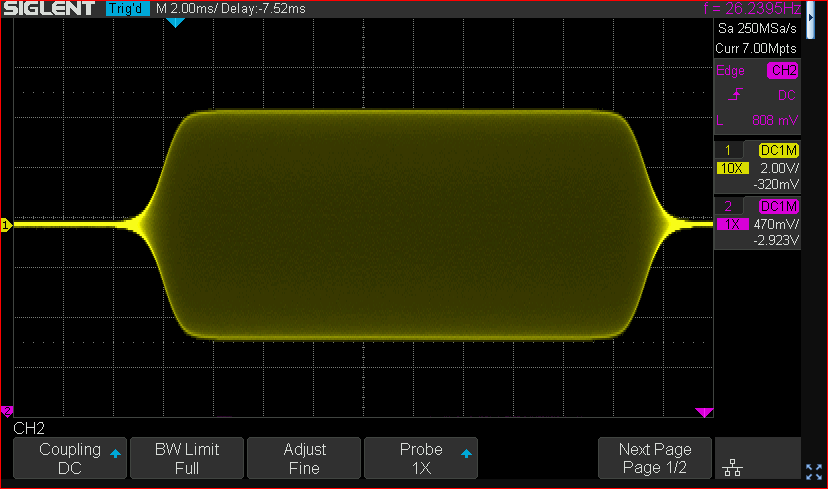Click the SIGLENT logo
The height and width of the screenshot is (489, 828).
click(x=49, y=8)
